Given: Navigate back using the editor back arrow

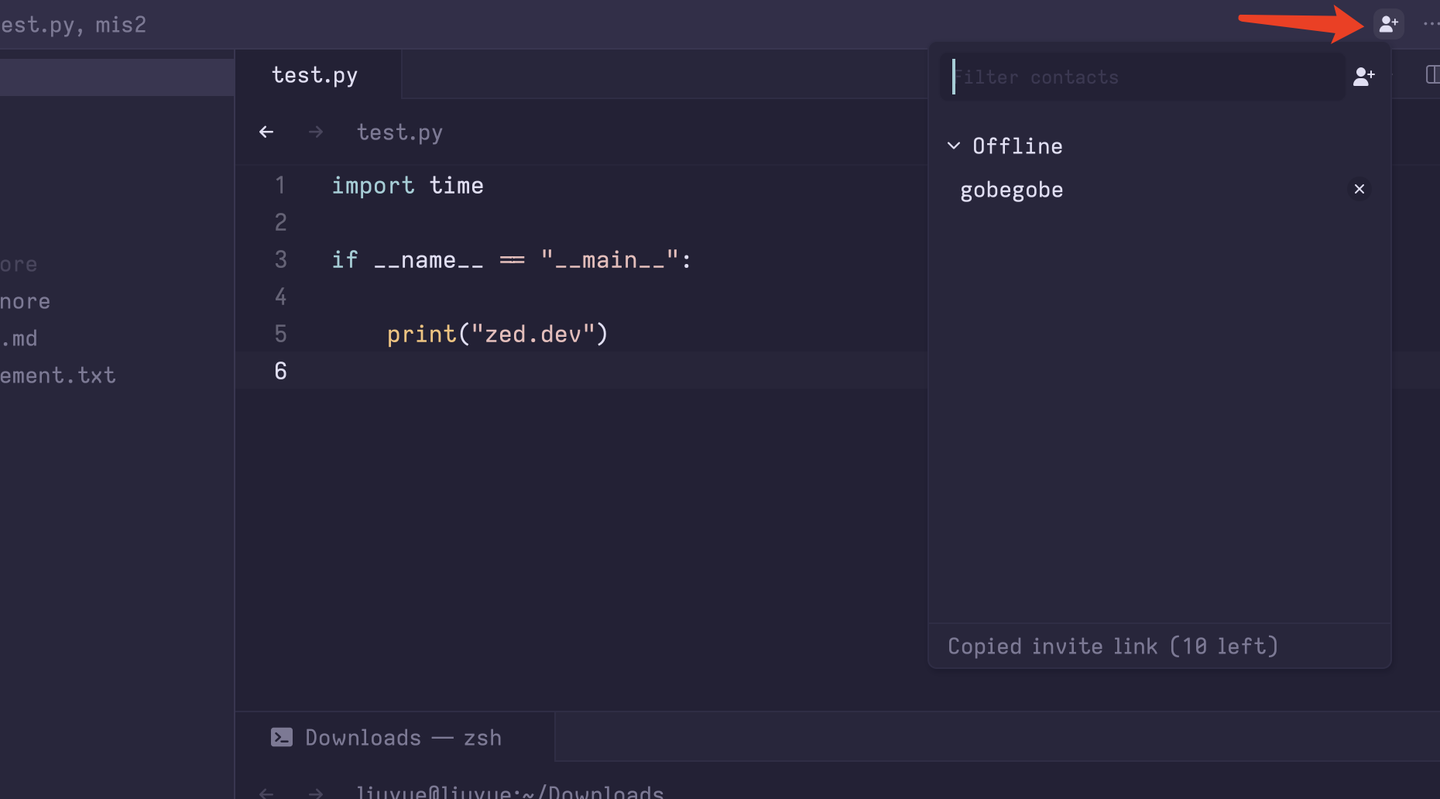Looking at the screenshot, I should pos(266,131).
